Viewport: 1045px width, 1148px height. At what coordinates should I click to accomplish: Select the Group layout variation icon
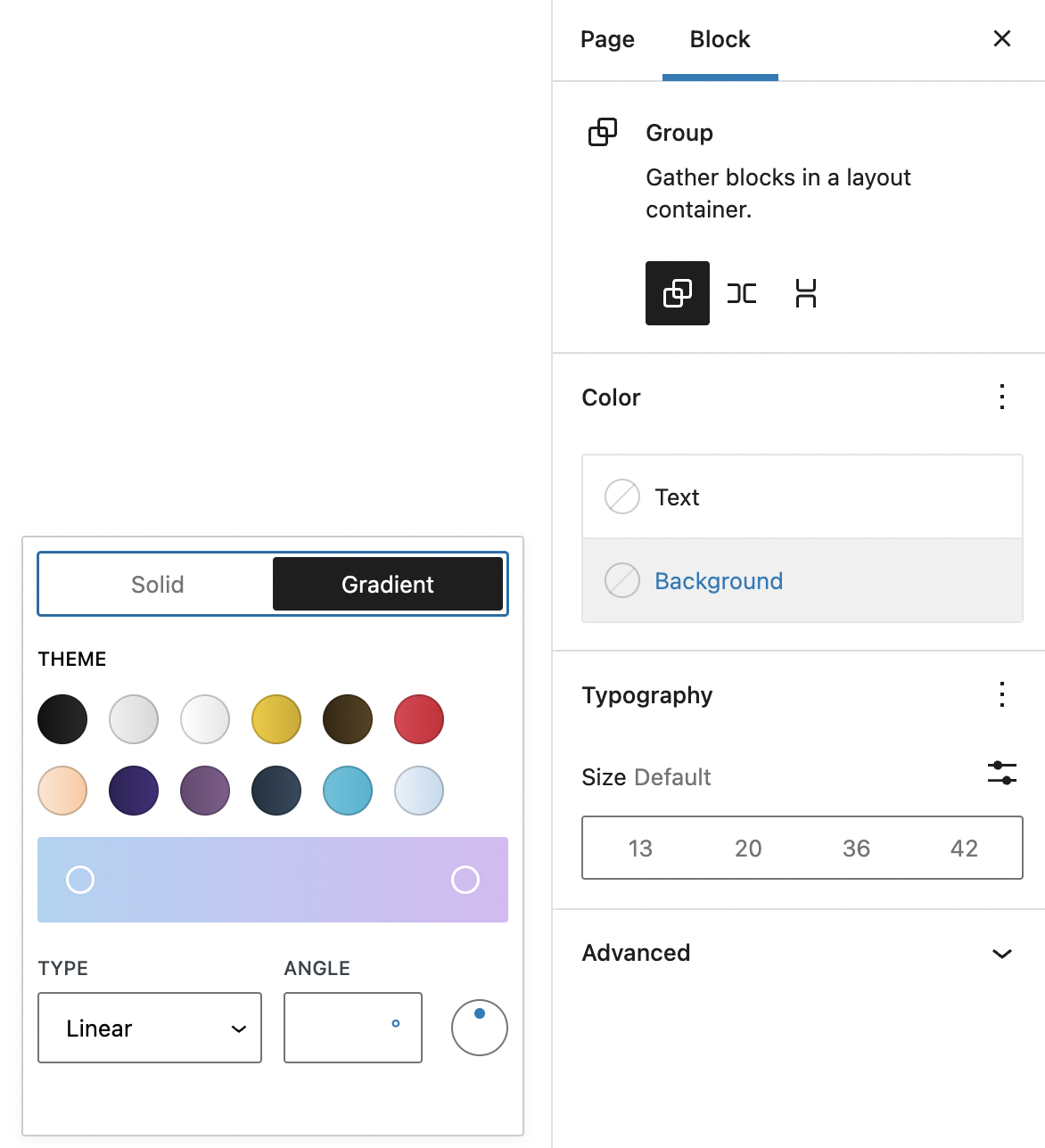(x=677, y=293)
